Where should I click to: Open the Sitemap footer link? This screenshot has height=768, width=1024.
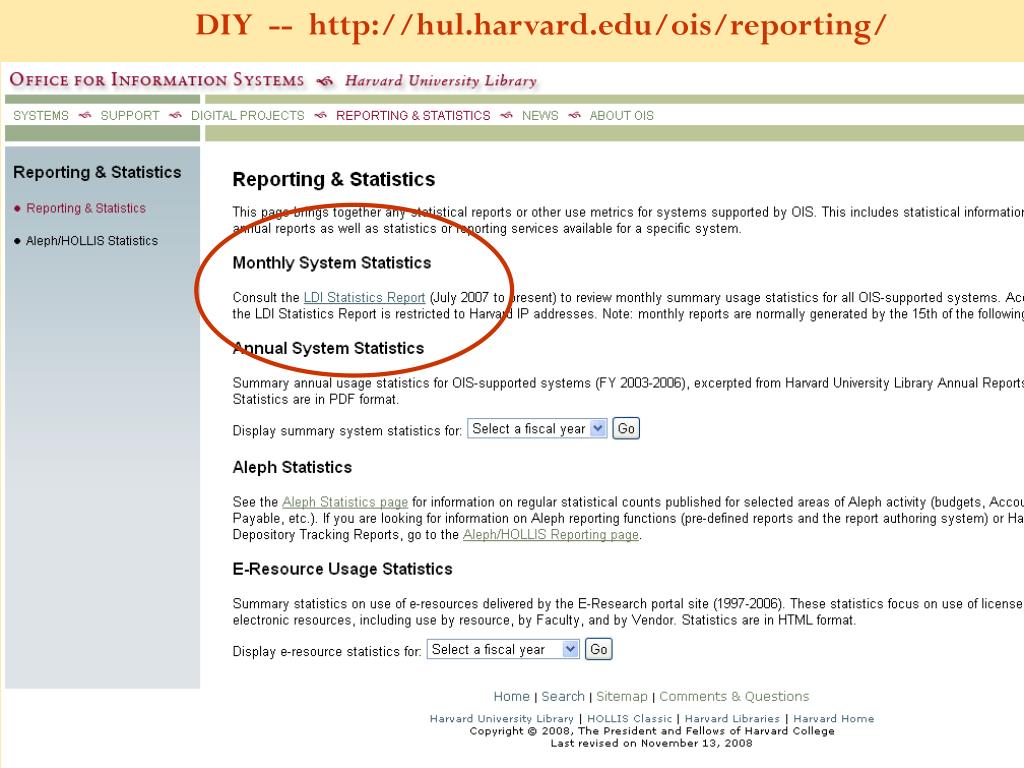click(622, 696)
